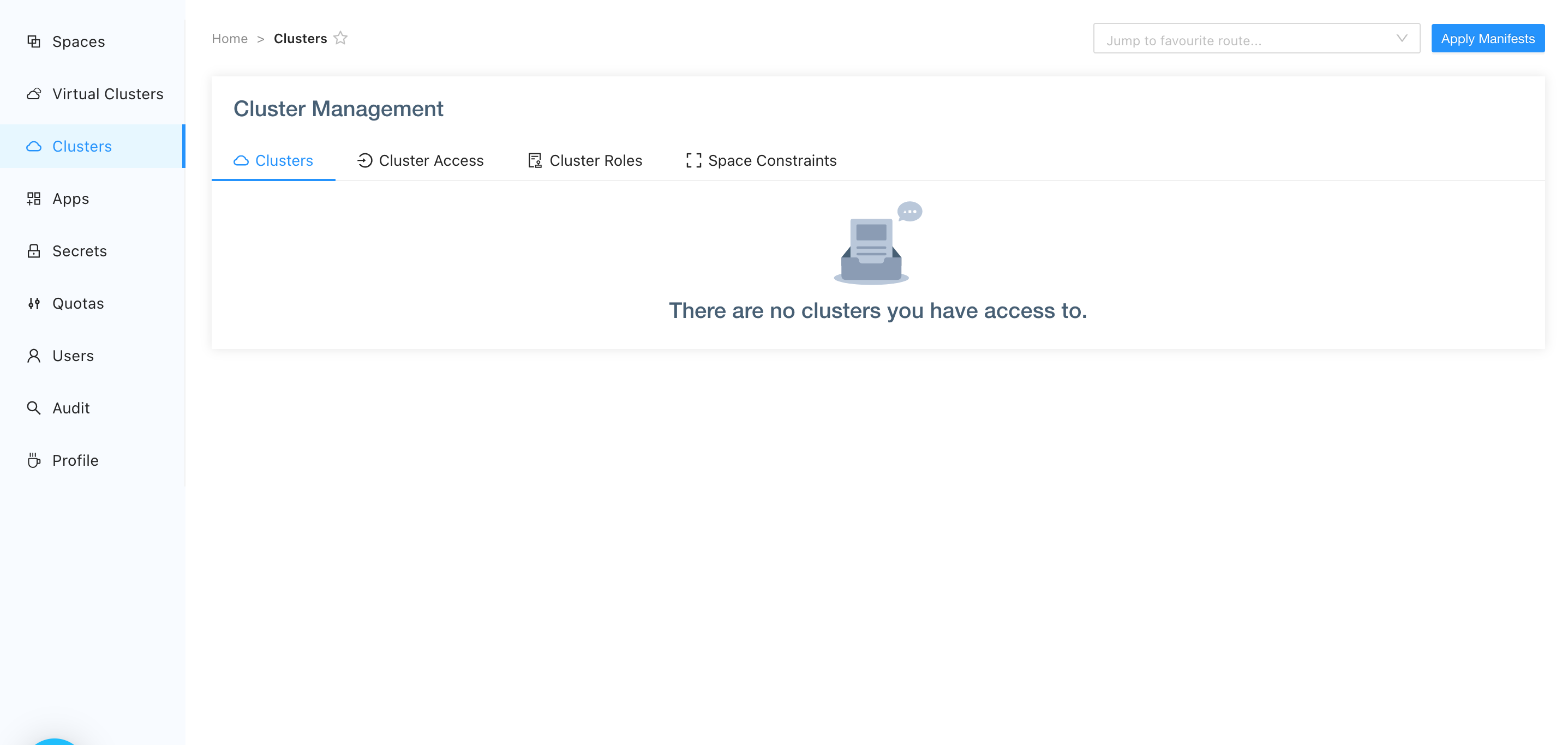The width and height of the screenshot is (1568, 745).
Task: Switch to the Cluster Roles tab
Action: pos(595,160)
